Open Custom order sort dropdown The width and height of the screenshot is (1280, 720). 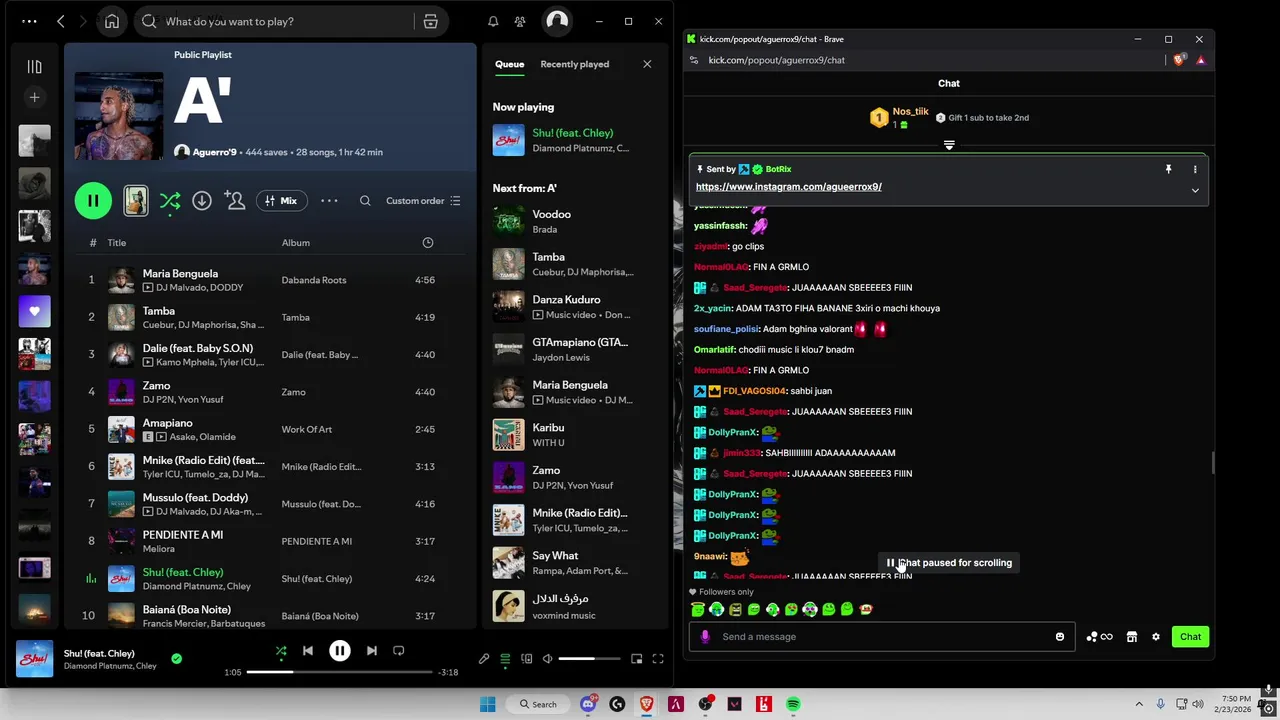[x=423, y=201]
